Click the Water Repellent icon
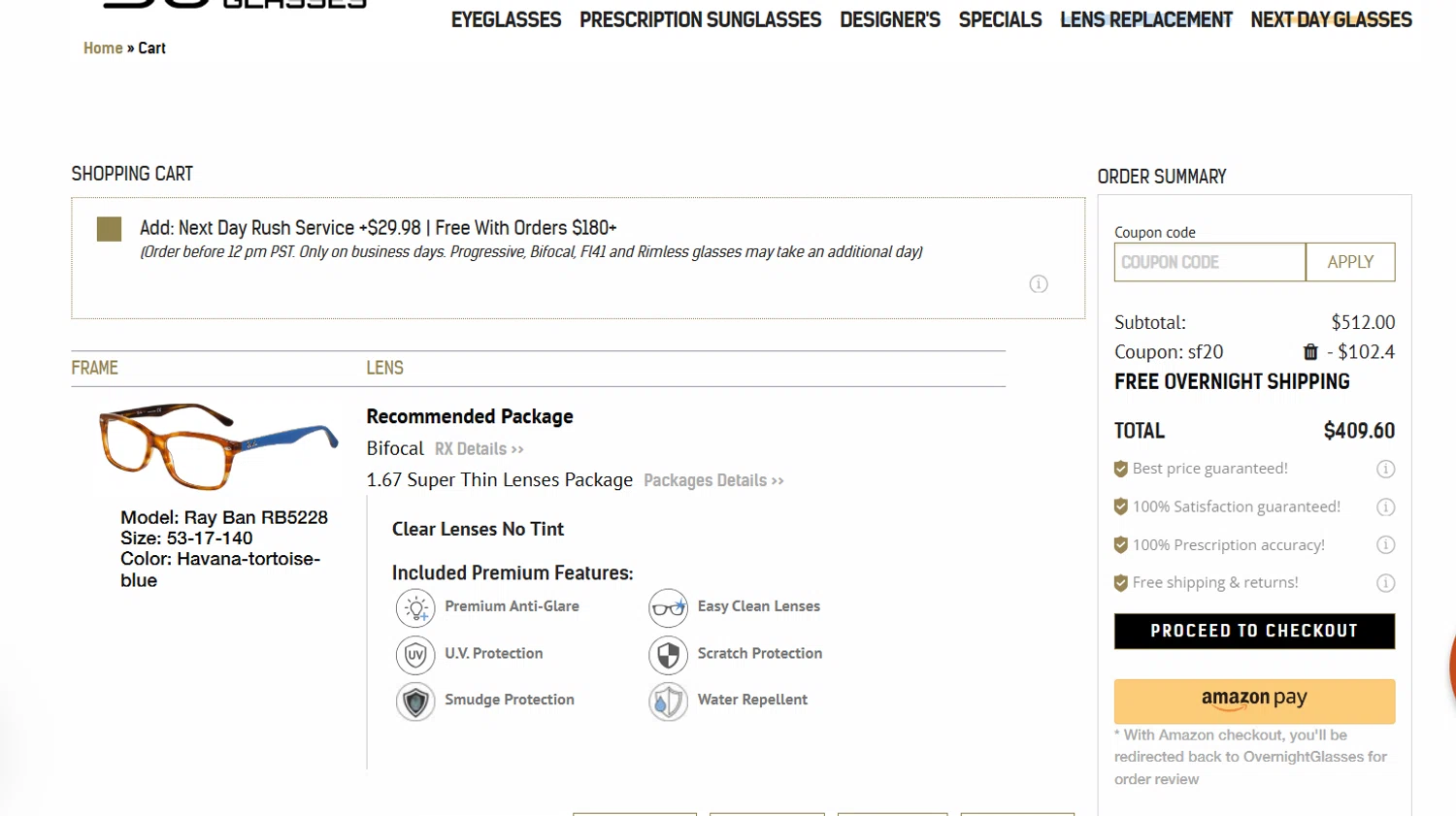The image size is (1456, 816). tap(668, 702)
